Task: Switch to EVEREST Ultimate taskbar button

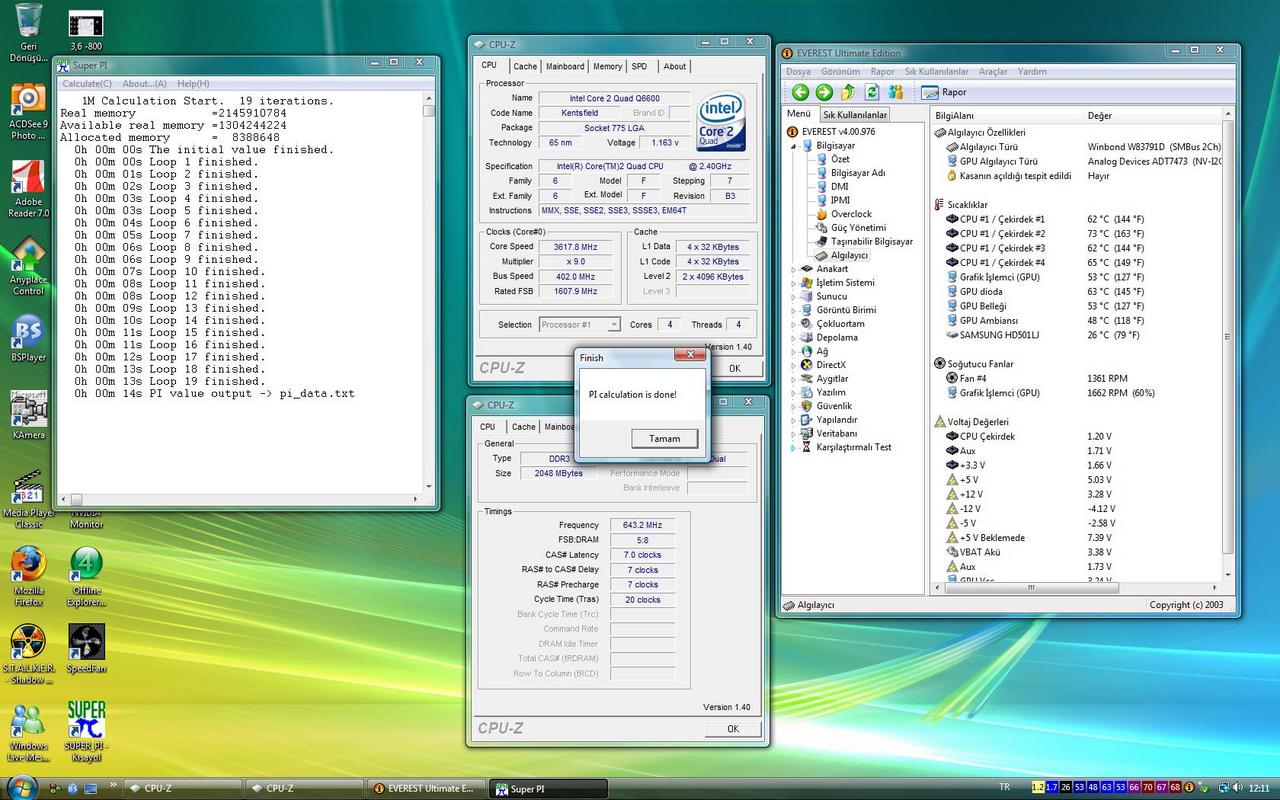Action: (x=427, y=788)
